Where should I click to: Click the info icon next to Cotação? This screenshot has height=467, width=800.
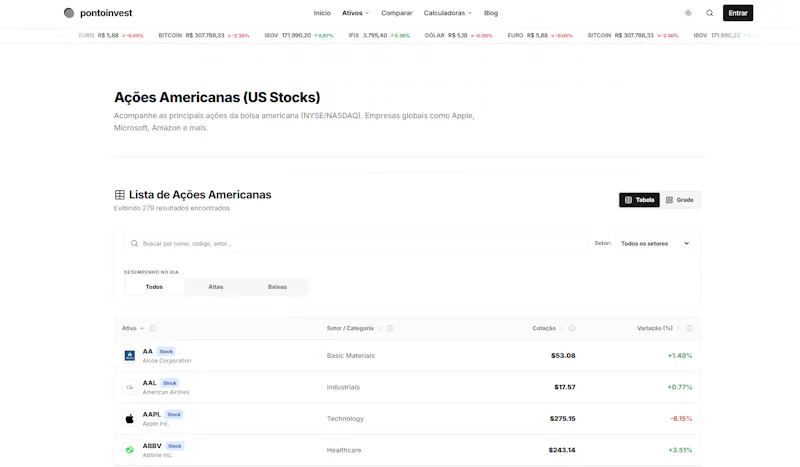point(572,328)
